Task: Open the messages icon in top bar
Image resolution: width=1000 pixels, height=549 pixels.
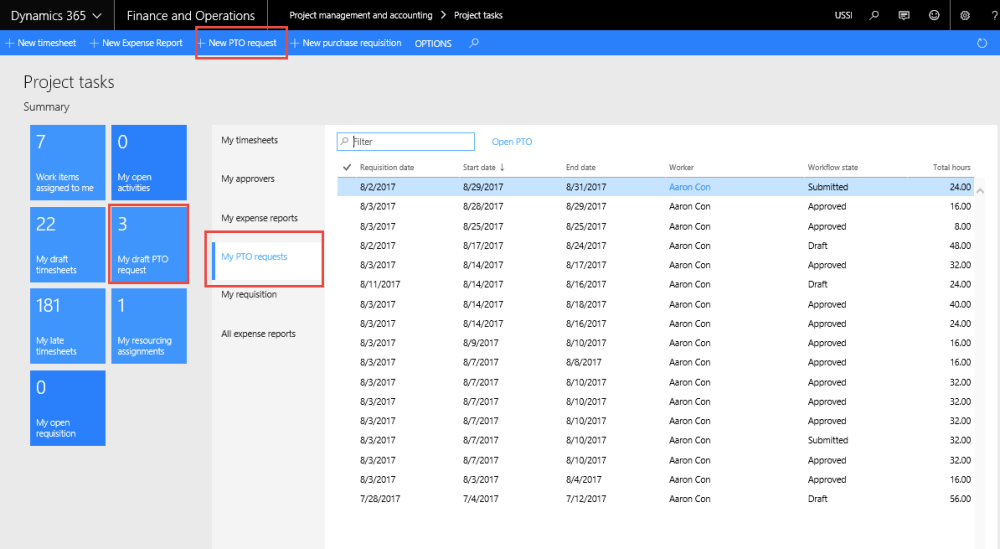Action: point(904,15)
